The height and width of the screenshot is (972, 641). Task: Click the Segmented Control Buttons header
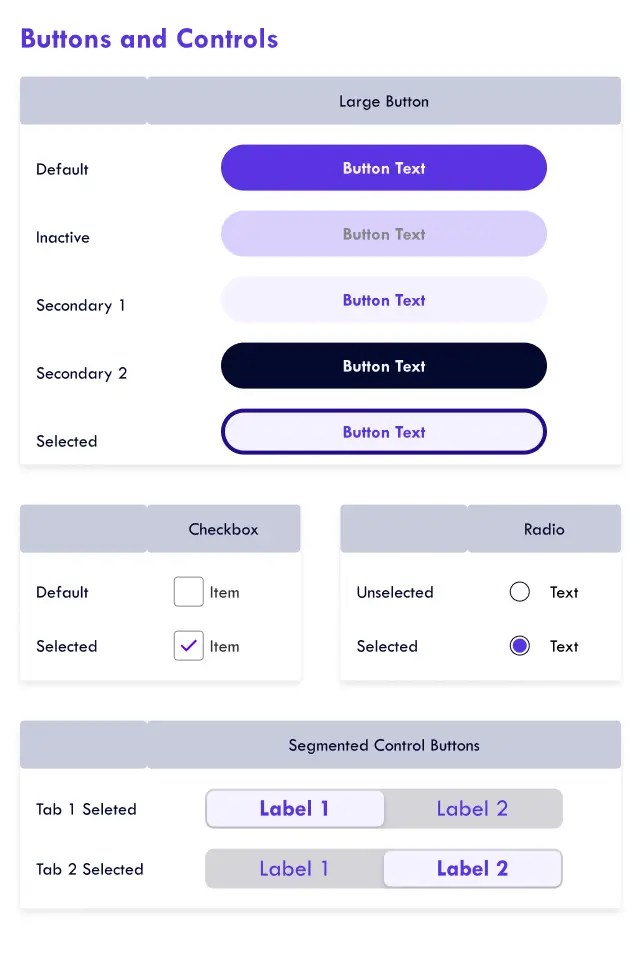[384, 745]
